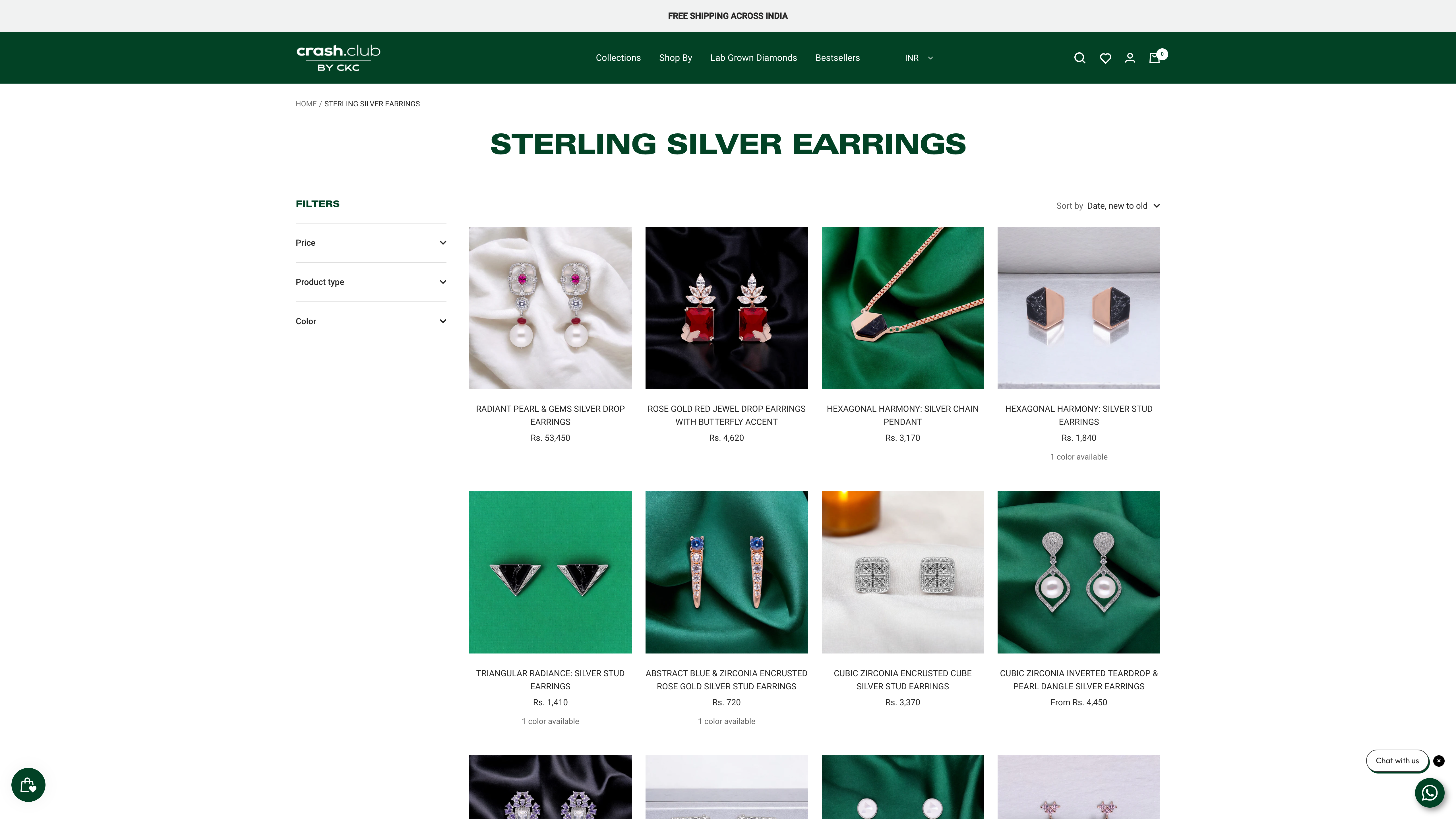Close the Chat with us bubble
This screenshot has height=819, width=1456.
1439,761
